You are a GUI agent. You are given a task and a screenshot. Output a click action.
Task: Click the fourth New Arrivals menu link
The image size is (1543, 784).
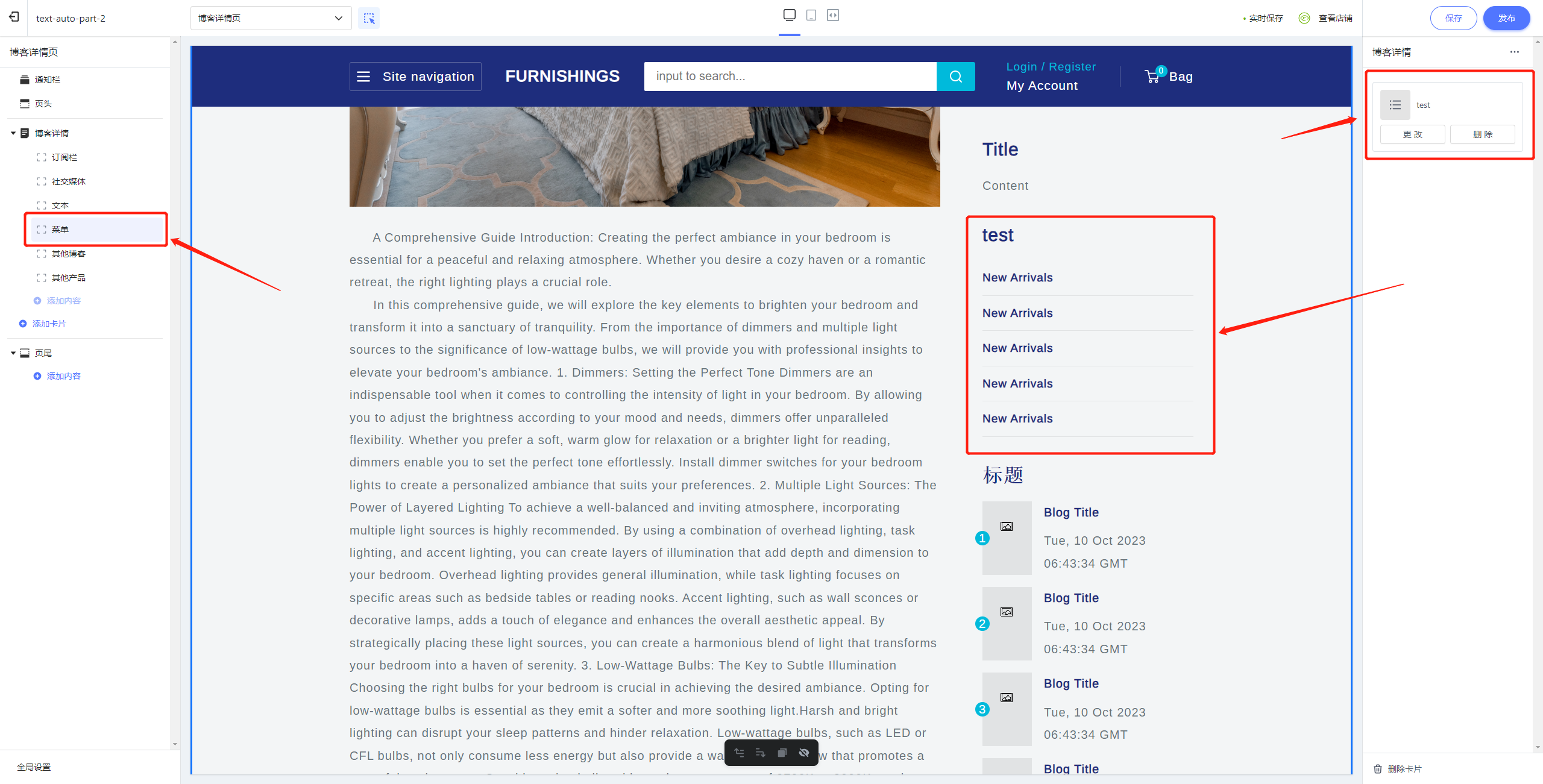pos(1017,384)
